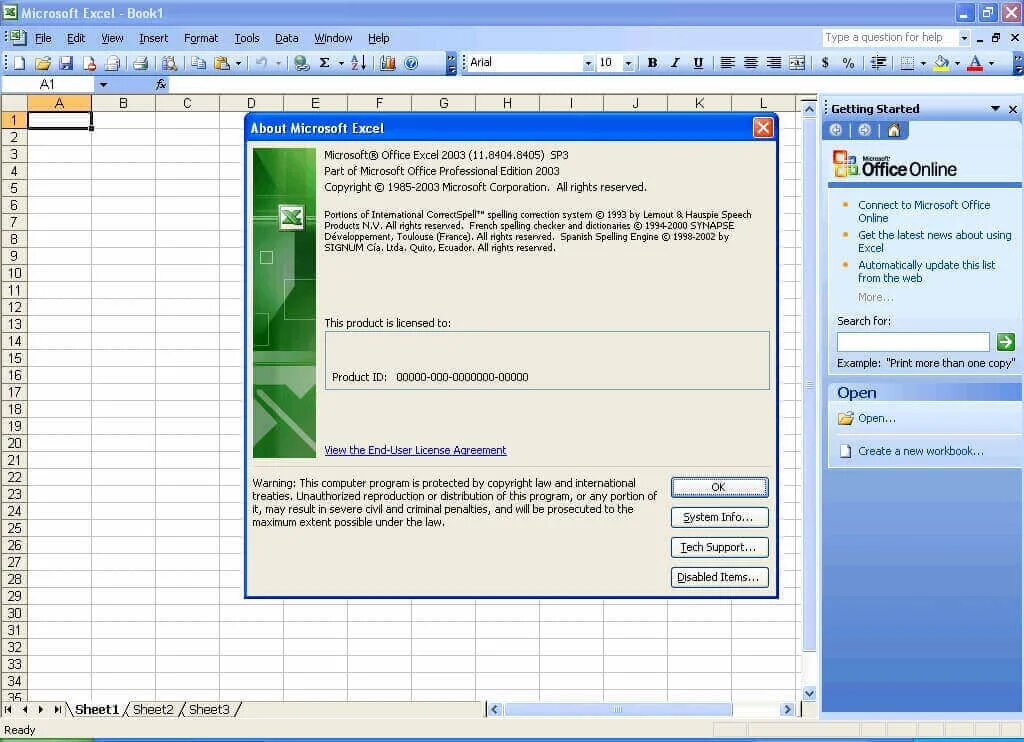This screenshot has height=742, width=1024.
Task: Sort Ascending with A-Z icon
Action: point(359,63)
